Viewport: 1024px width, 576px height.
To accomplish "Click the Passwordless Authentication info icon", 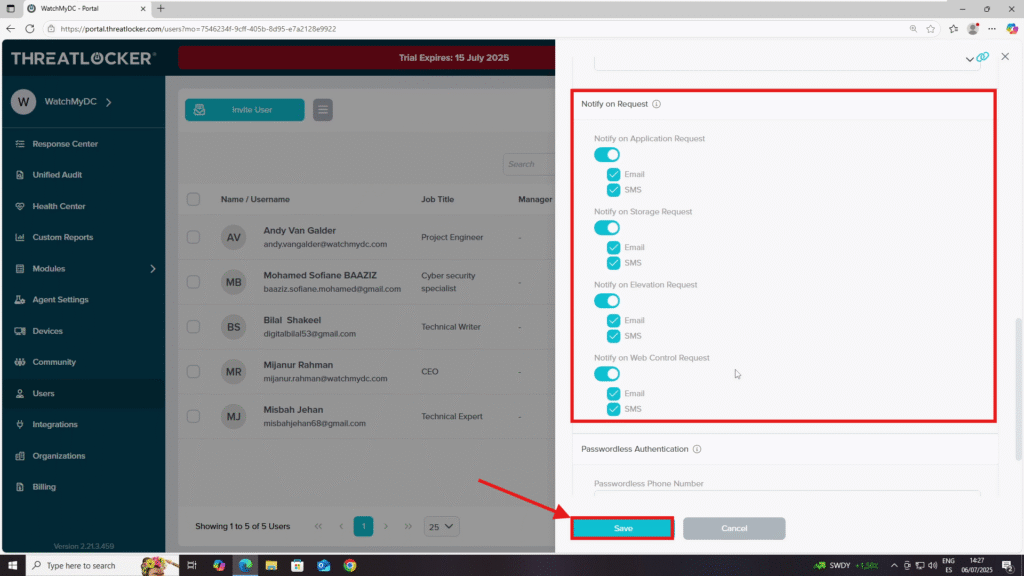I will point(697,449).
